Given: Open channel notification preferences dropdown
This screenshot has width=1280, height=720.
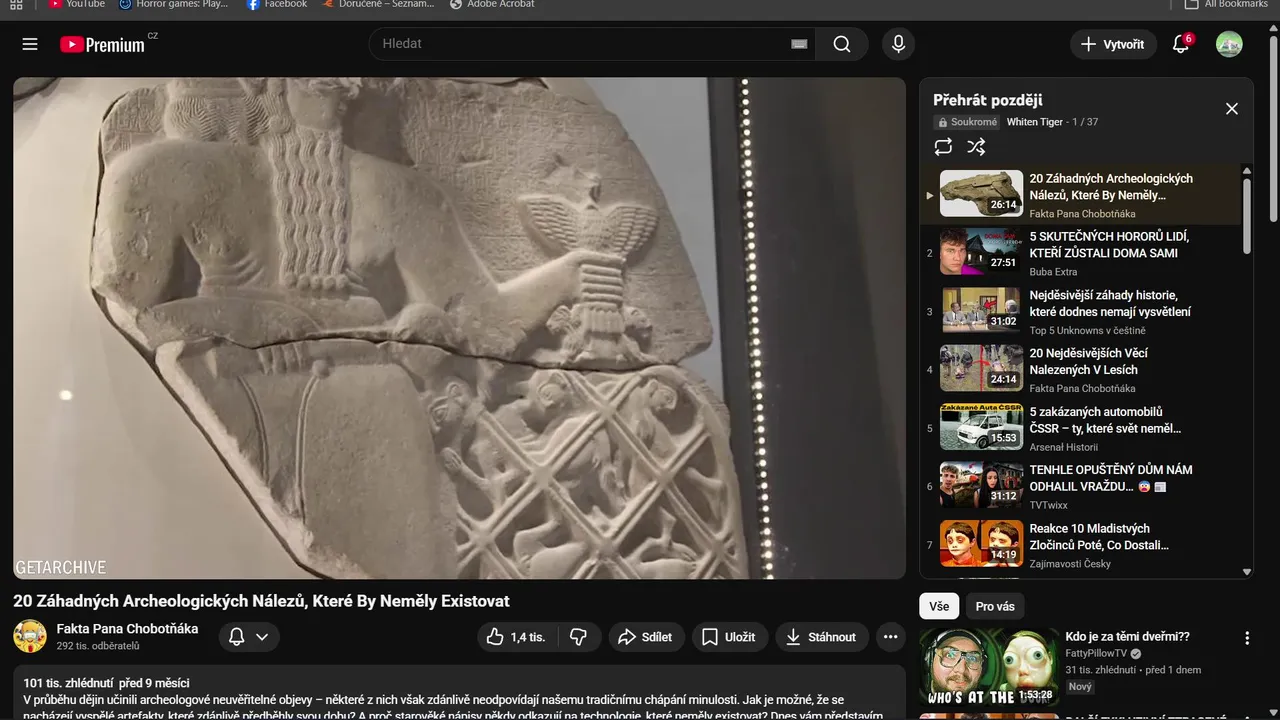Looking at the screenshot, I should tap(248, 637).
